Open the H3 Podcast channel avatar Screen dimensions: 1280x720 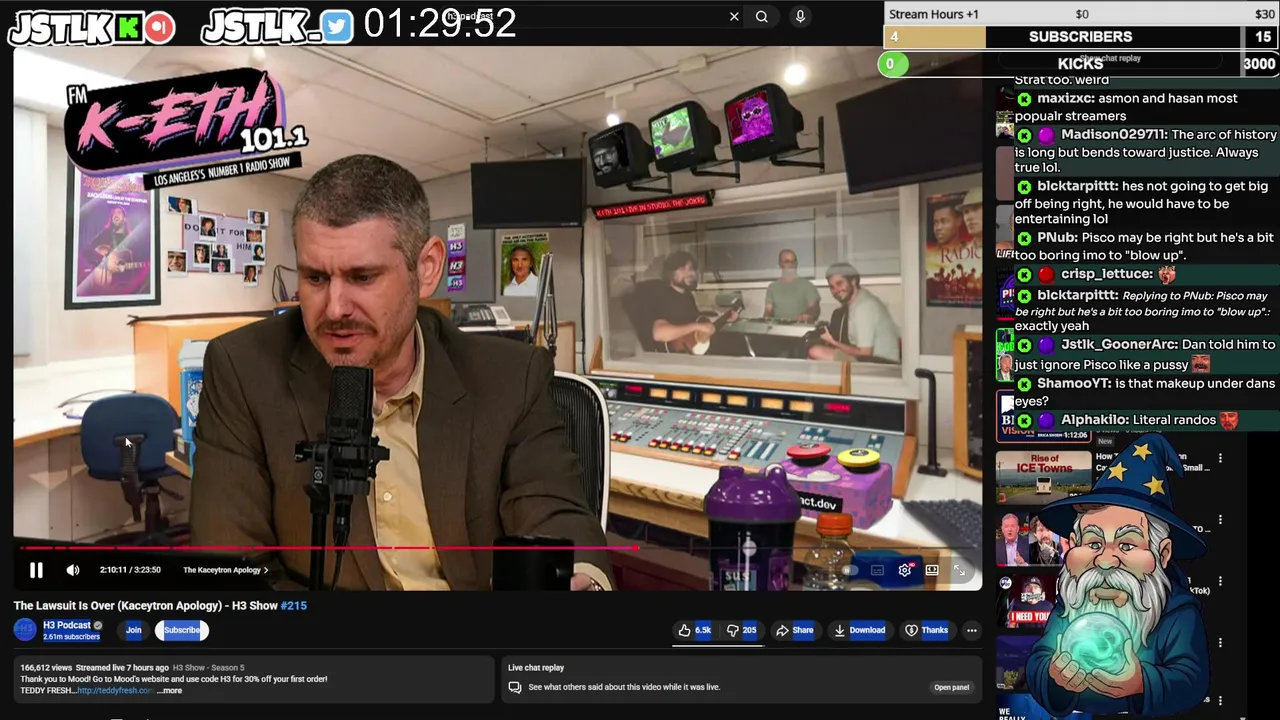click(x=25, y=630)
